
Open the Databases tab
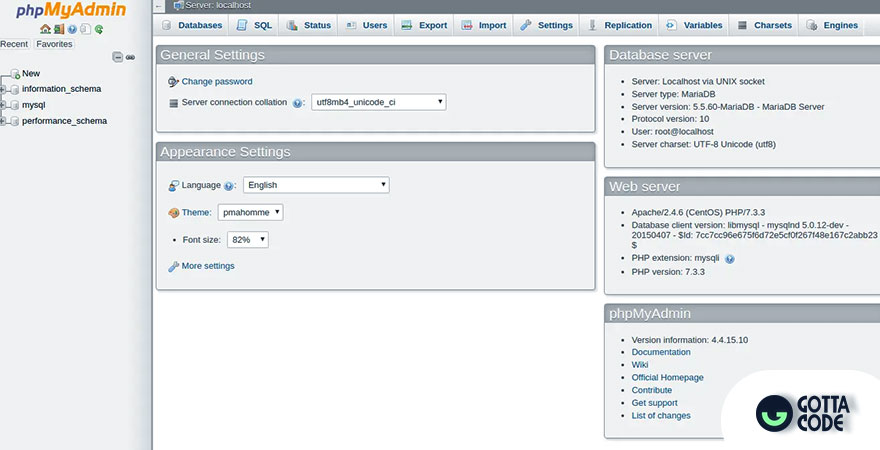click(192, 25)
